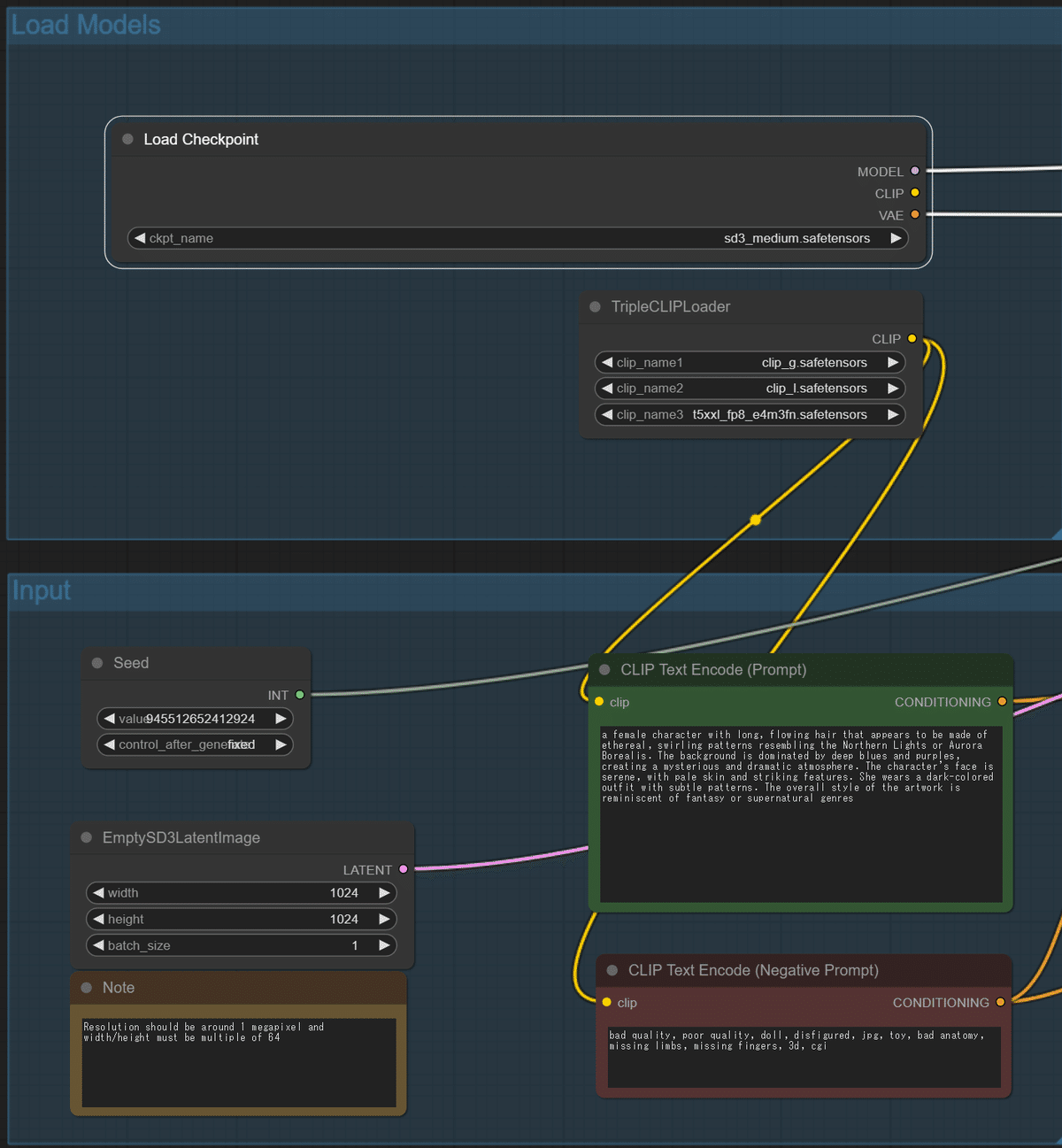Viewport: 1062px width, 1148px height.
Task: Collapse the EmptySD3LatentImage node via its title dot
Action: (85, 837)
